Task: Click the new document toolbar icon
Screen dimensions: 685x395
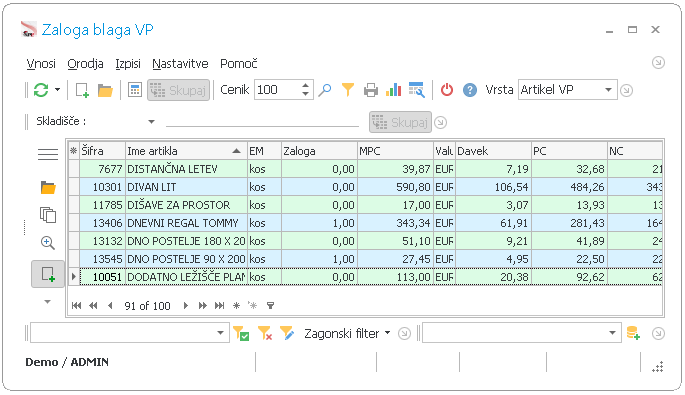Action: coord(82,90)
